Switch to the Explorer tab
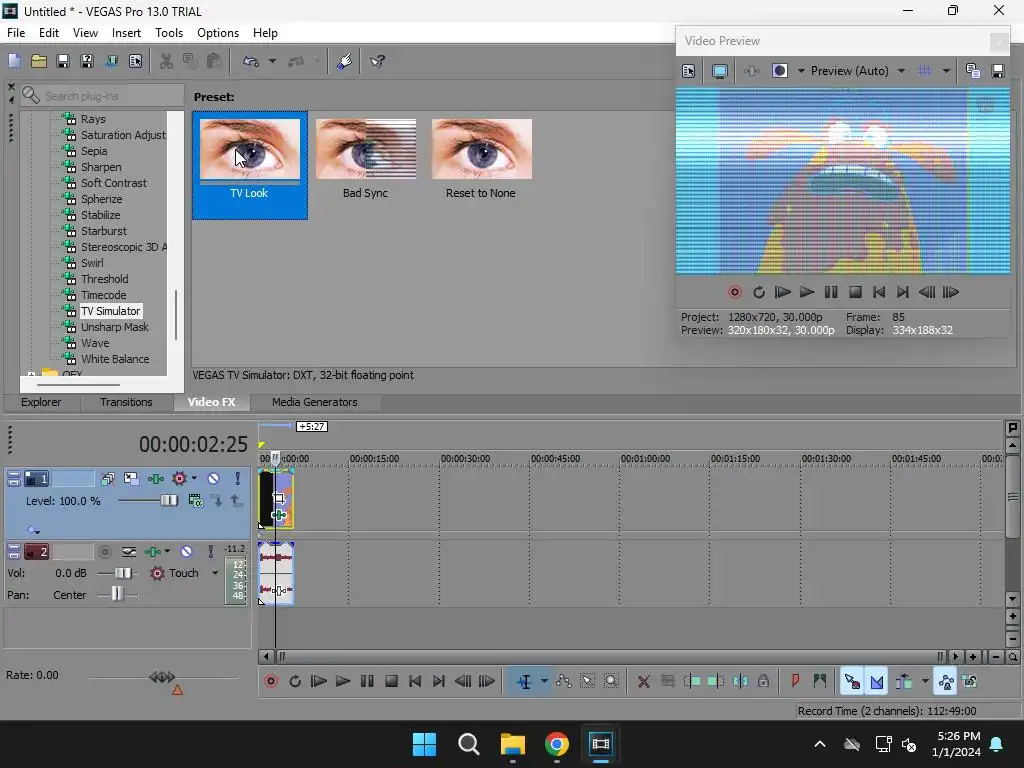The image size is (1024, 768). point(40,402)
